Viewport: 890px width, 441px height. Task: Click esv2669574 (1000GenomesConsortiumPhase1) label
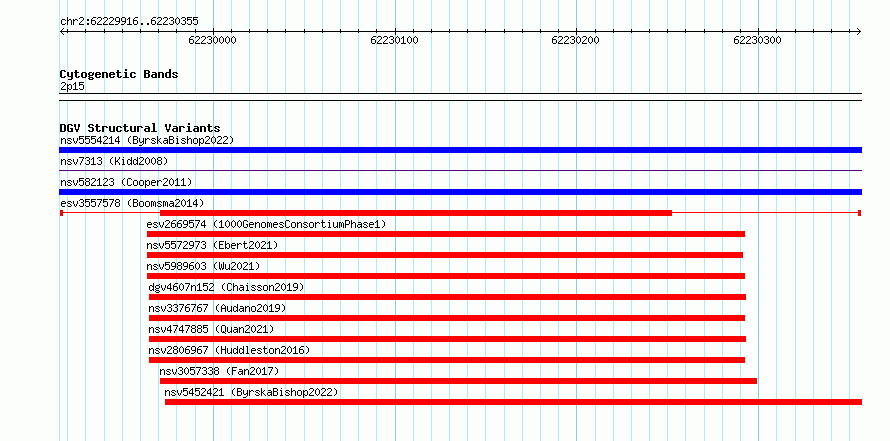(x=266, y=224)
